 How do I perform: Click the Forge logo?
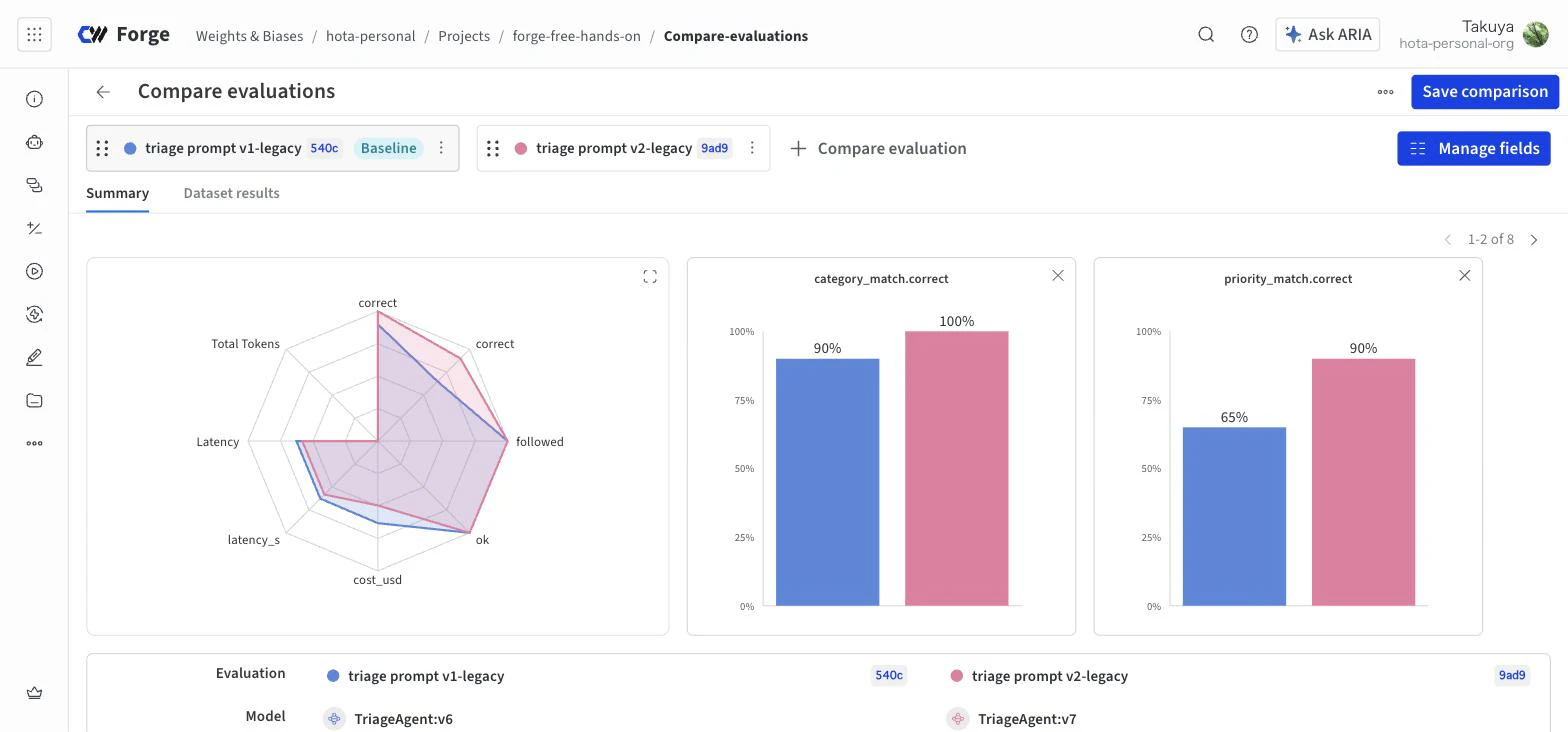coord(123,34)
